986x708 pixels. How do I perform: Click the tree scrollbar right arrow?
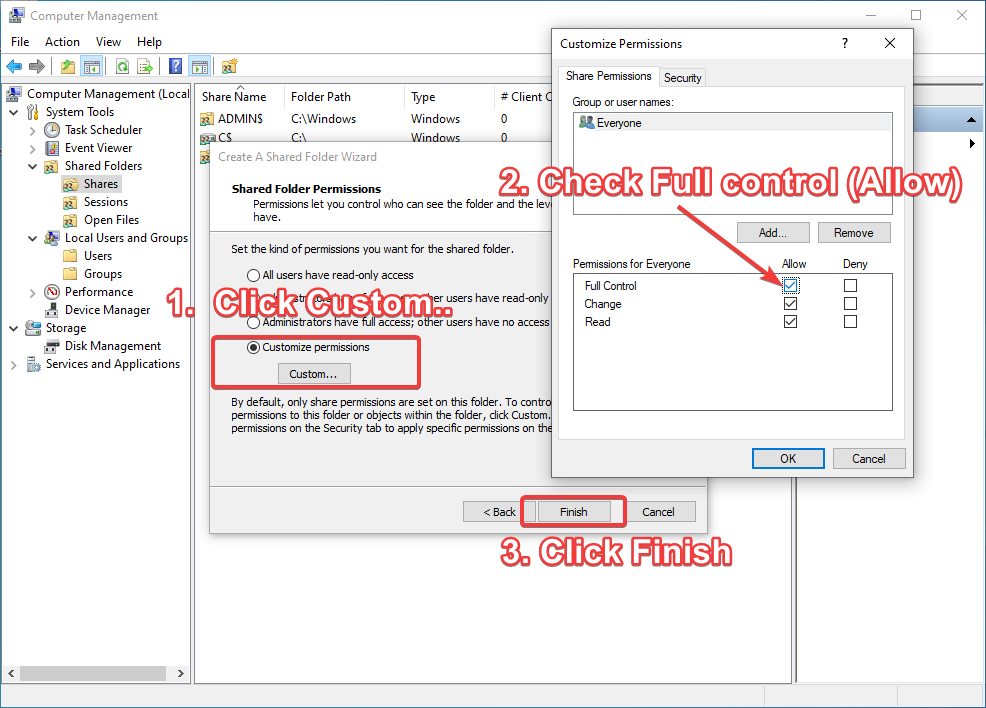click(x=180, y=673)
